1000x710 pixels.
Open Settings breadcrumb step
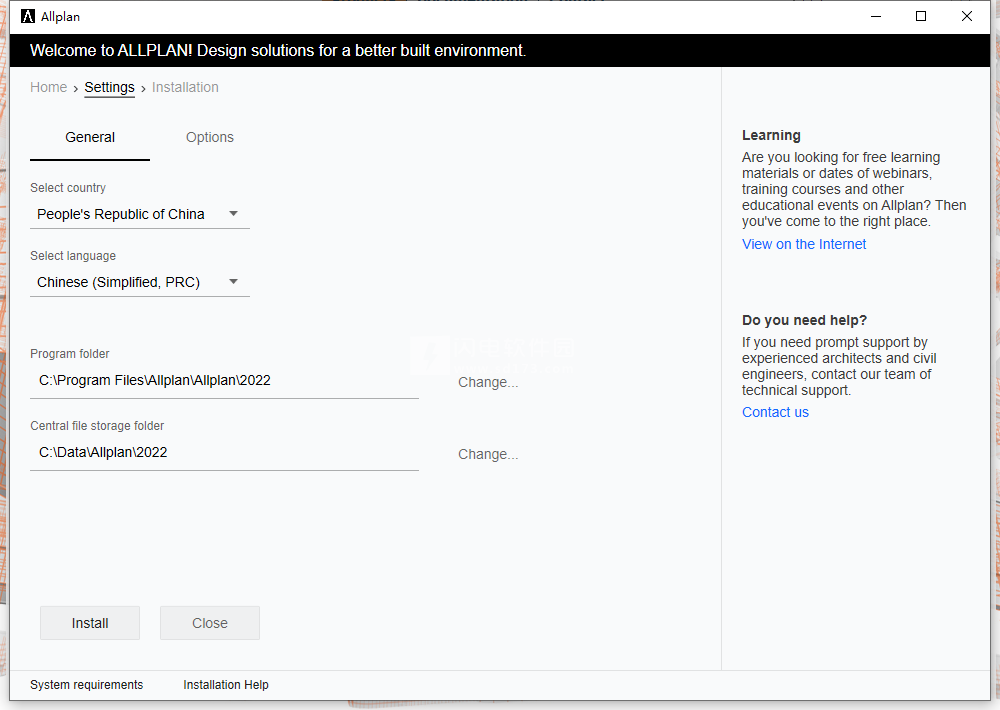110,87
